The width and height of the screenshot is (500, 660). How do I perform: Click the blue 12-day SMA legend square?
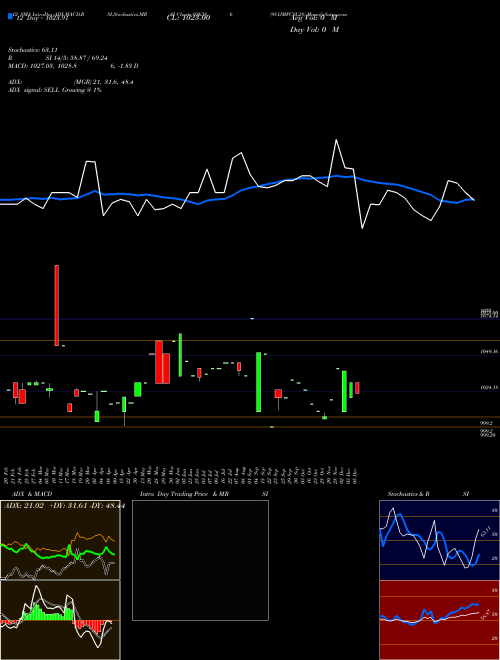(10, 16)
